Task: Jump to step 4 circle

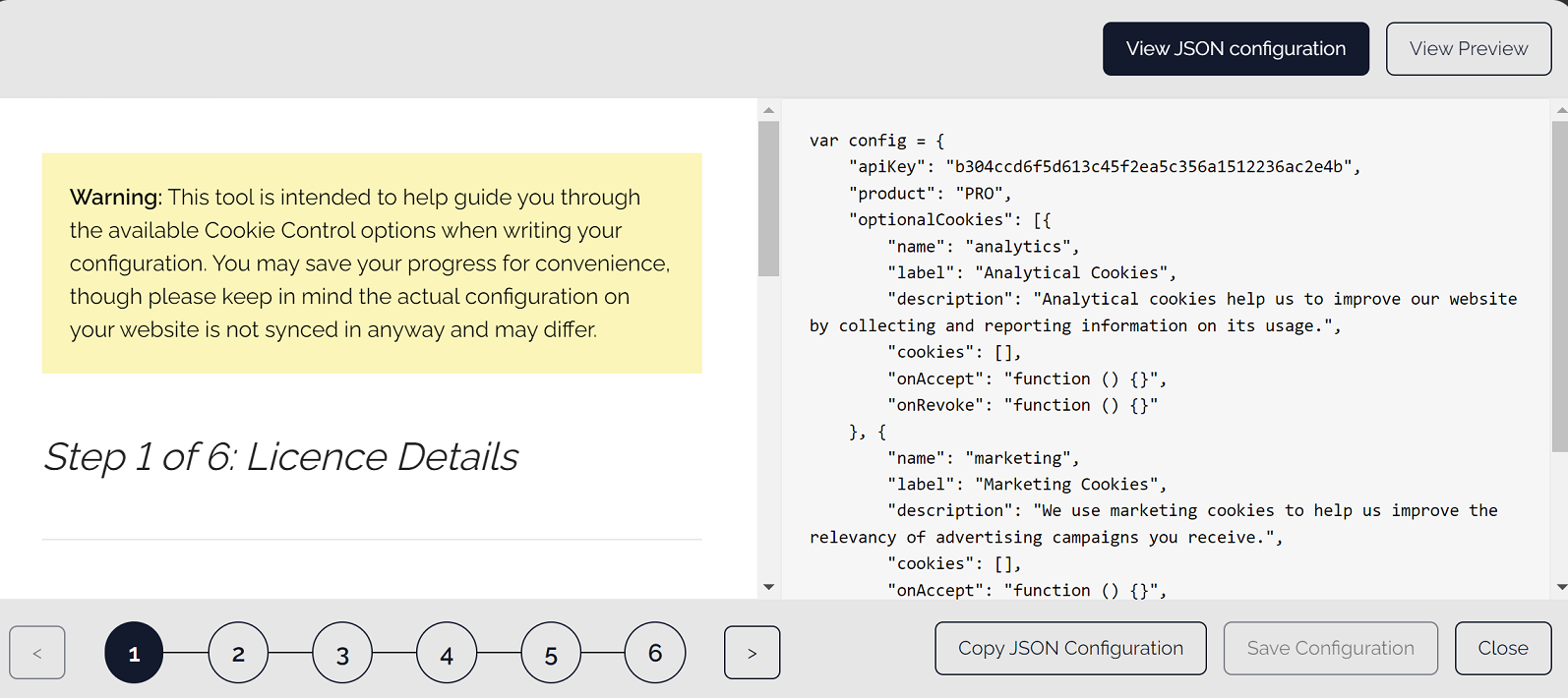Action: (447, 653)
